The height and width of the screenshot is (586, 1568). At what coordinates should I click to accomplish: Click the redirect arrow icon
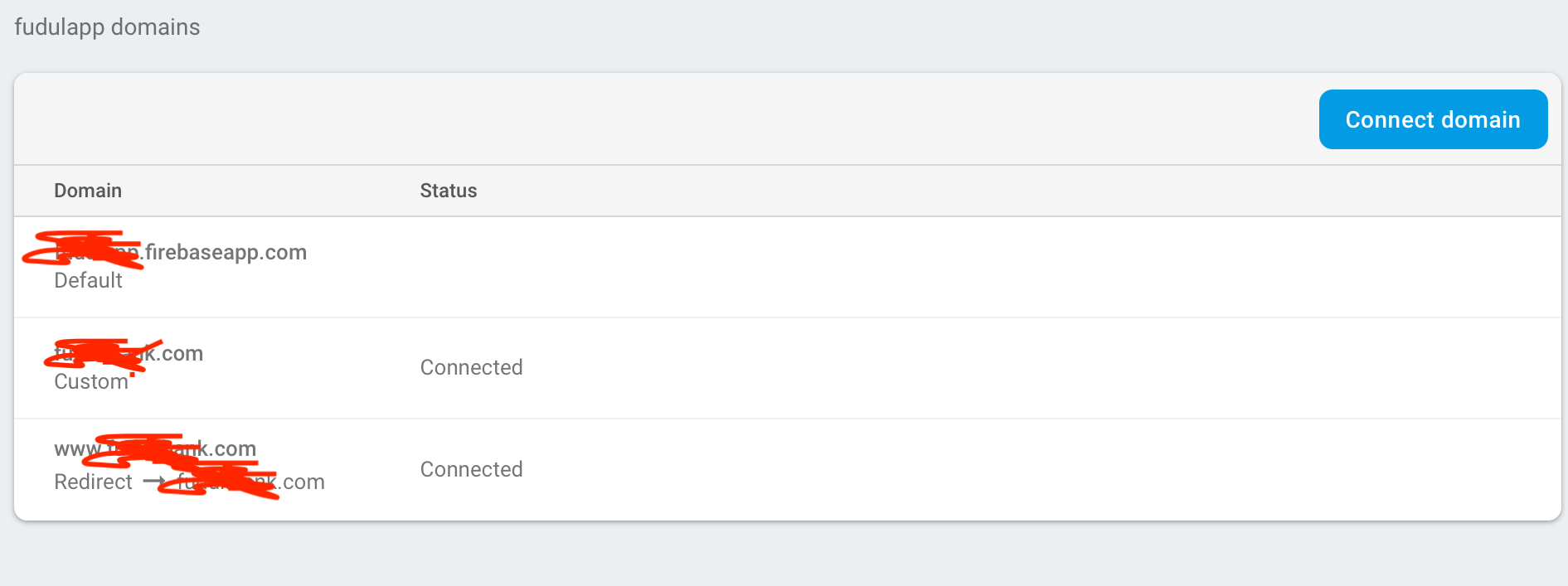[x=153, y=481]
